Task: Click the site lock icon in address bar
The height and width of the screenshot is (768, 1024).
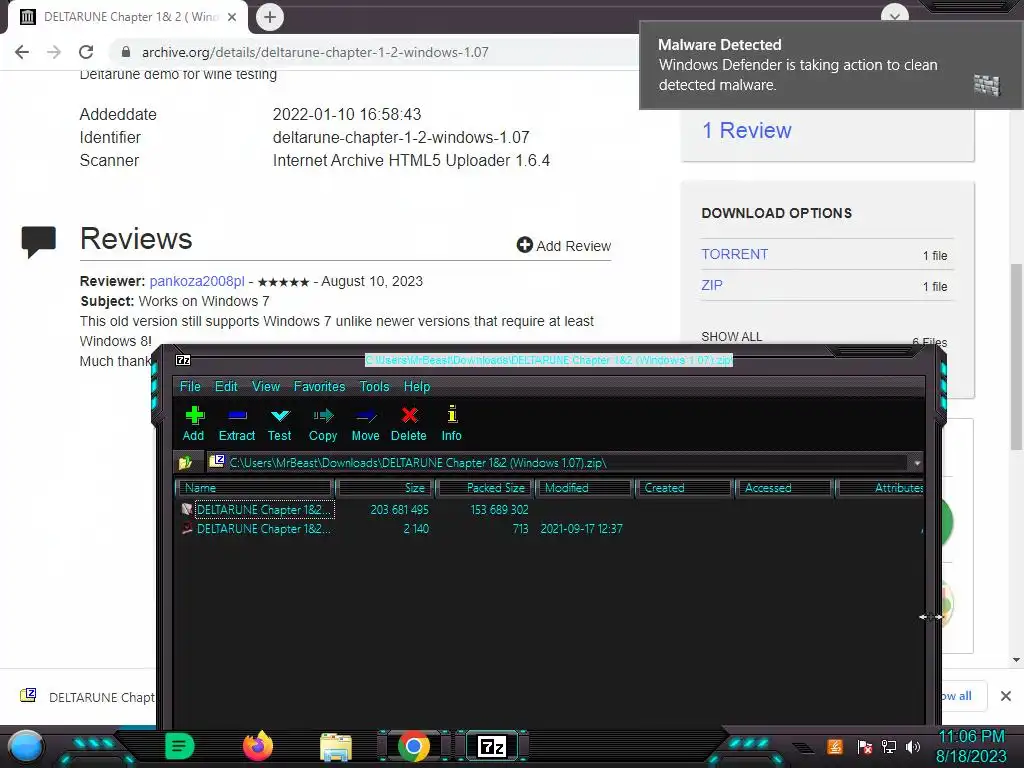Action: click(126, 52)
